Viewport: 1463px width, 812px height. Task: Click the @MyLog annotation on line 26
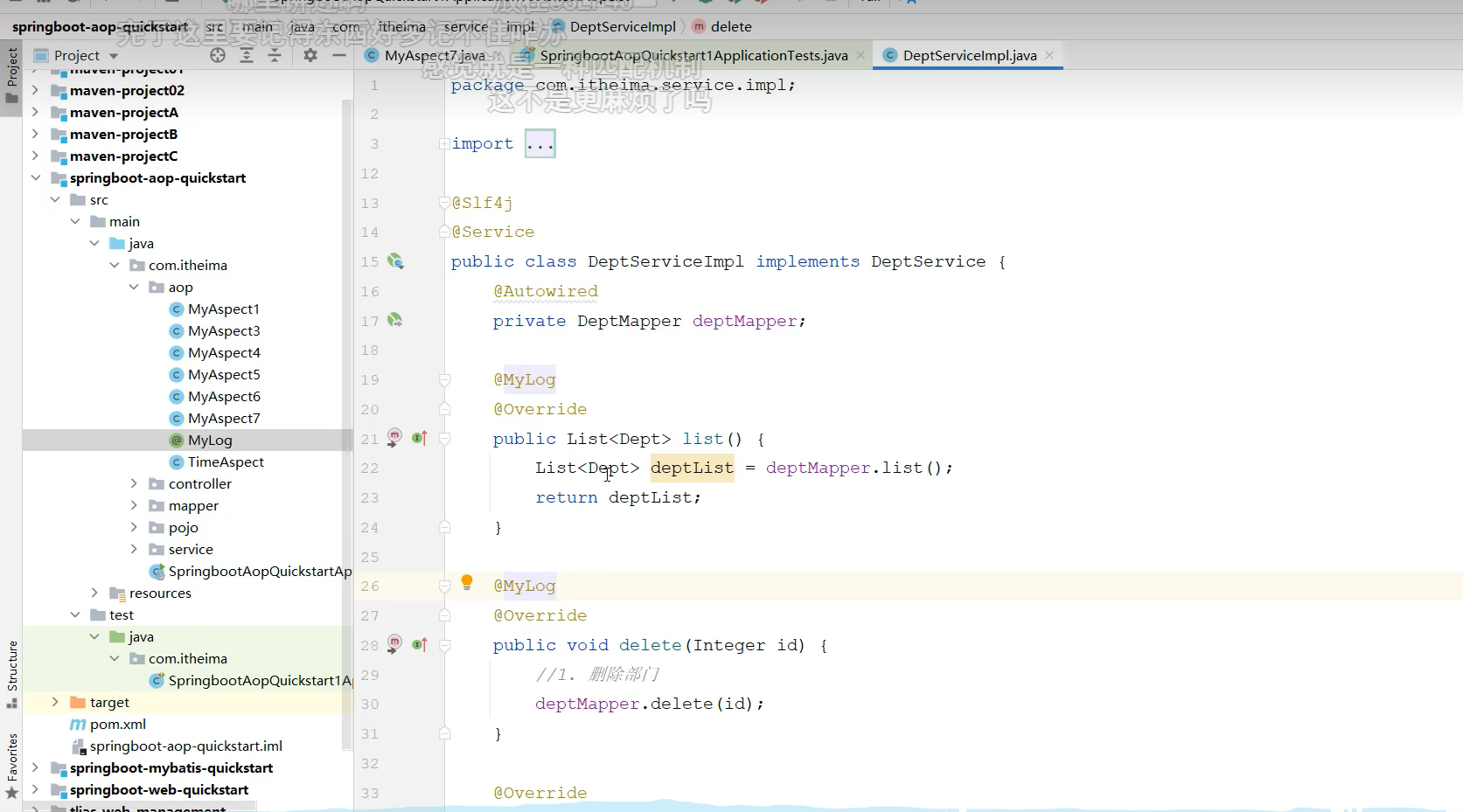525,586
